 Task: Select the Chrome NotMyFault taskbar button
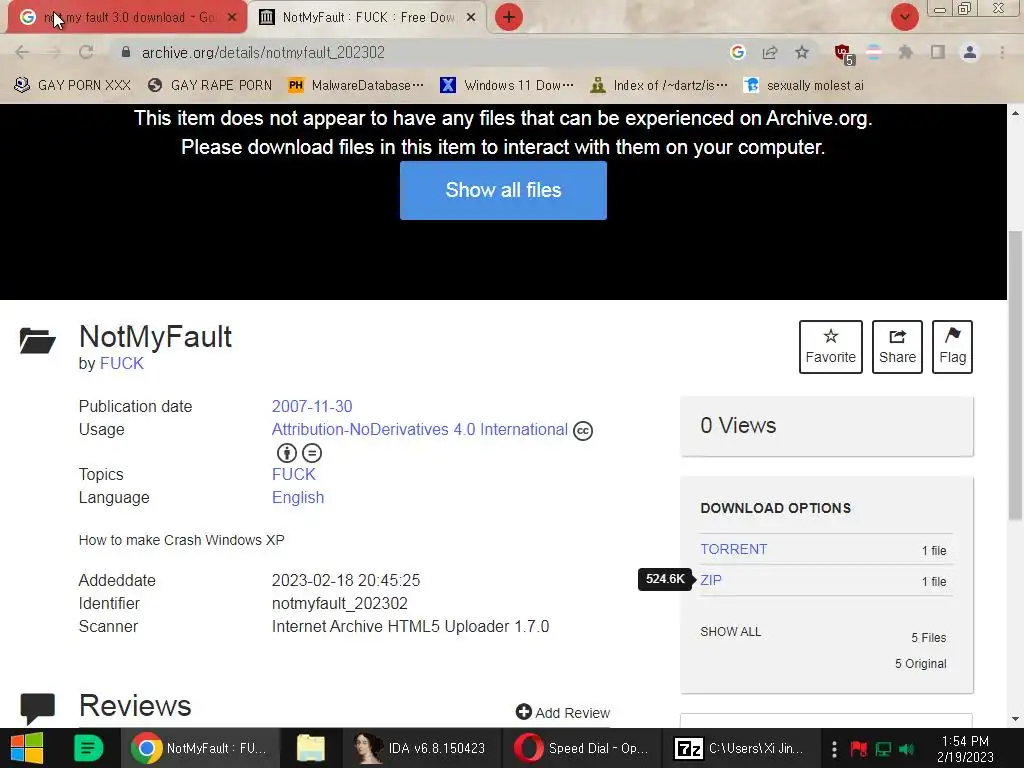(200, 748)
